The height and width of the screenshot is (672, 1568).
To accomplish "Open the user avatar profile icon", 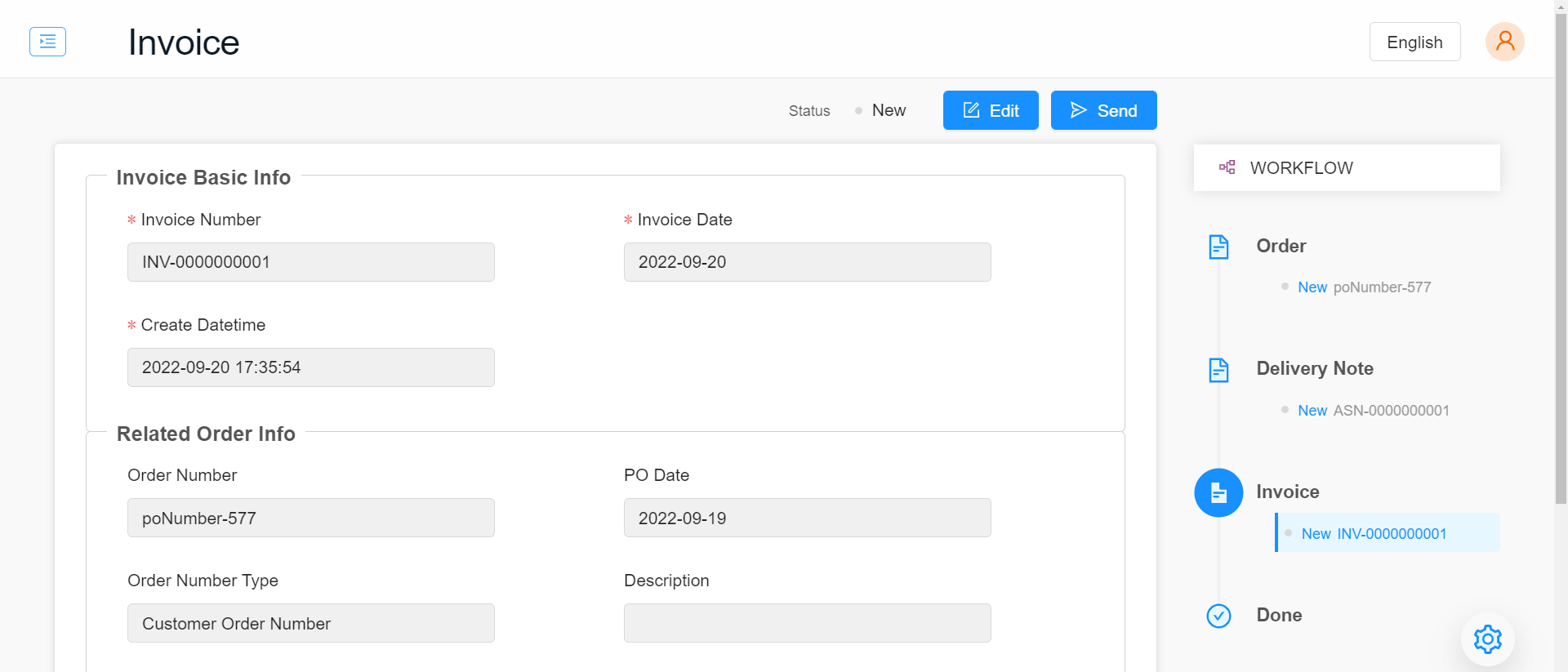I will click(x=1504, y=42).
